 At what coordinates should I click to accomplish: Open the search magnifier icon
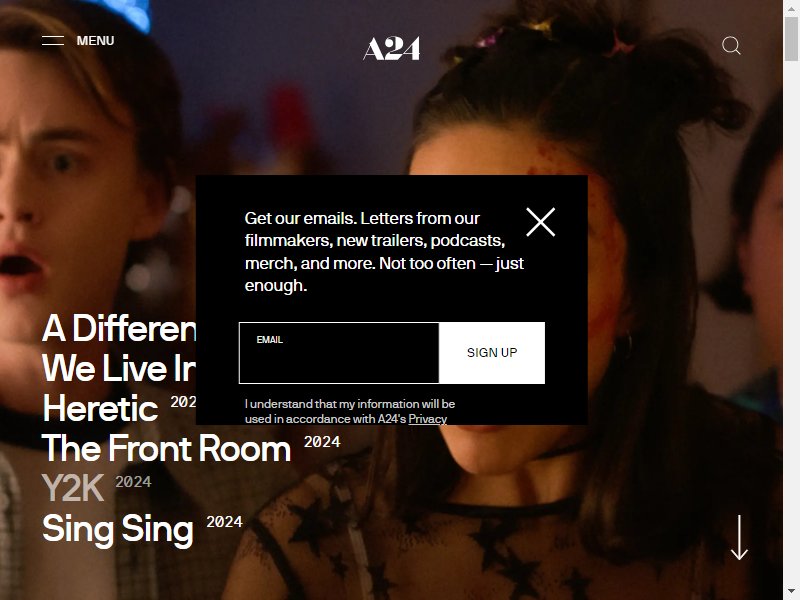[731, 45]
